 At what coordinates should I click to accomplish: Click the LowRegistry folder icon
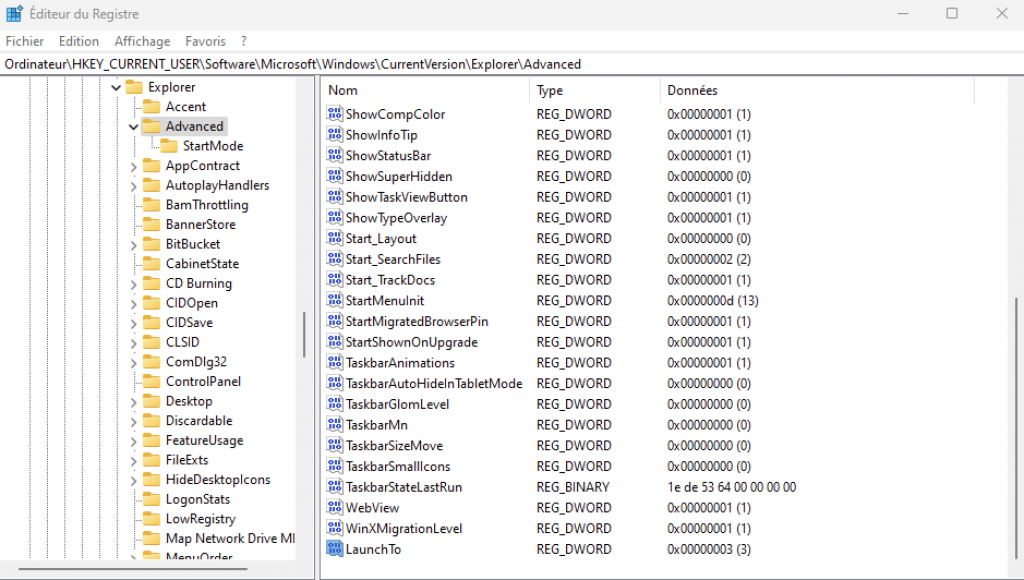152,519
